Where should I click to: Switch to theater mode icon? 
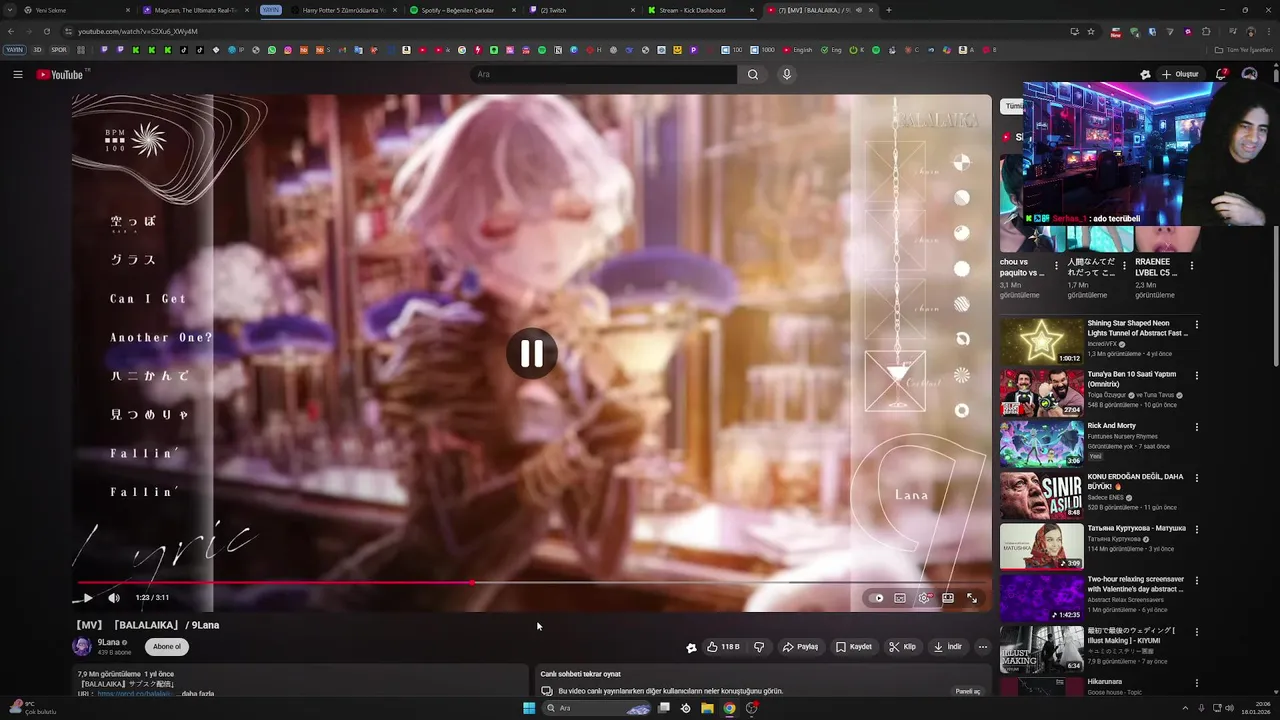pyautogui.click(x=948, y=598)
